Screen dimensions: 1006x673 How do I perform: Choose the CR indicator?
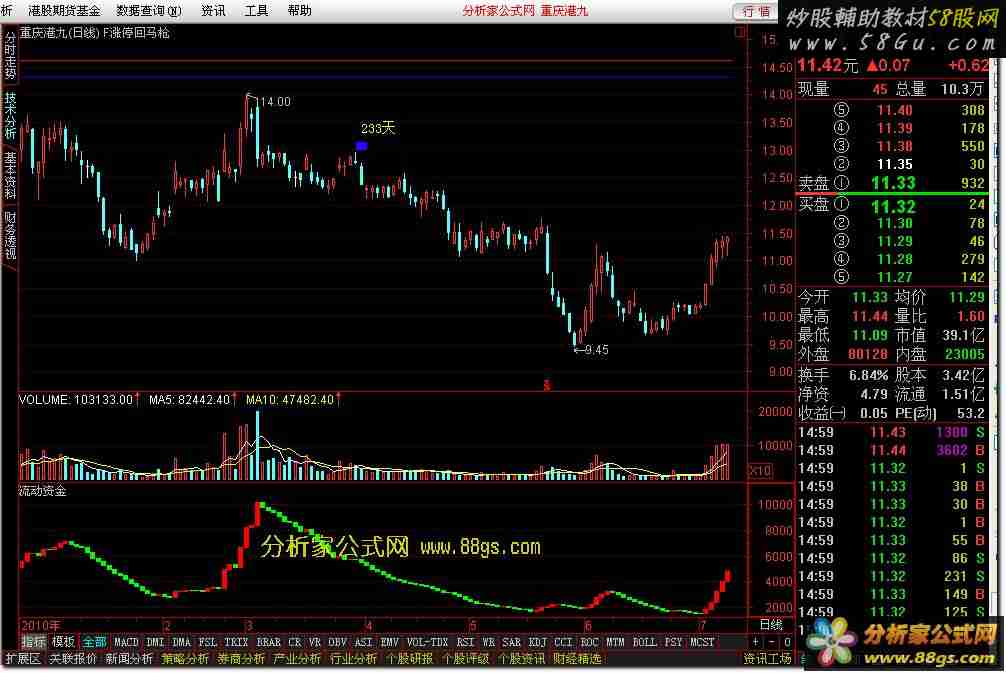point(294,642)
